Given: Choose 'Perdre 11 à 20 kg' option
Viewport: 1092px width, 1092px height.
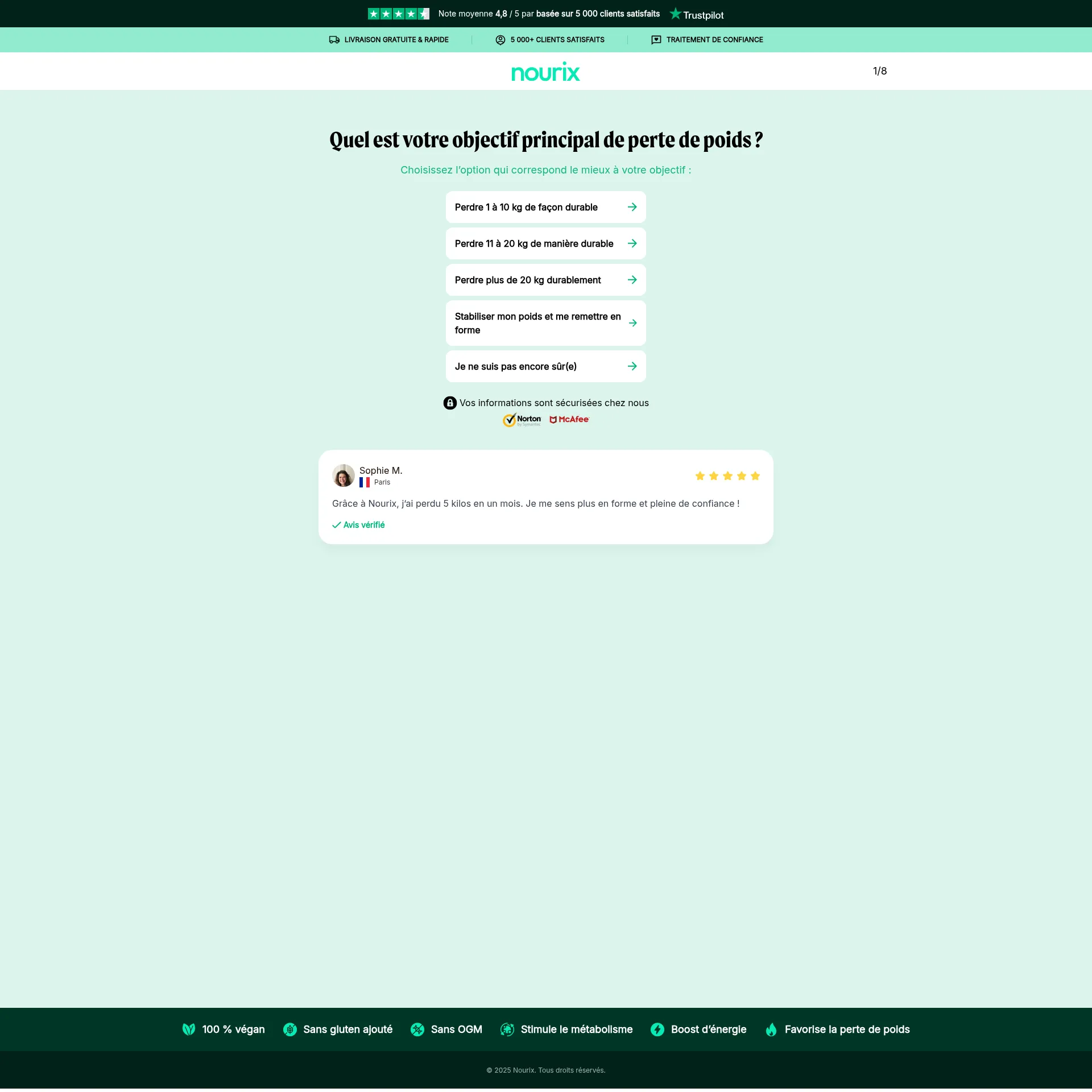Looking at the screenshot, I should pos(545,244).
